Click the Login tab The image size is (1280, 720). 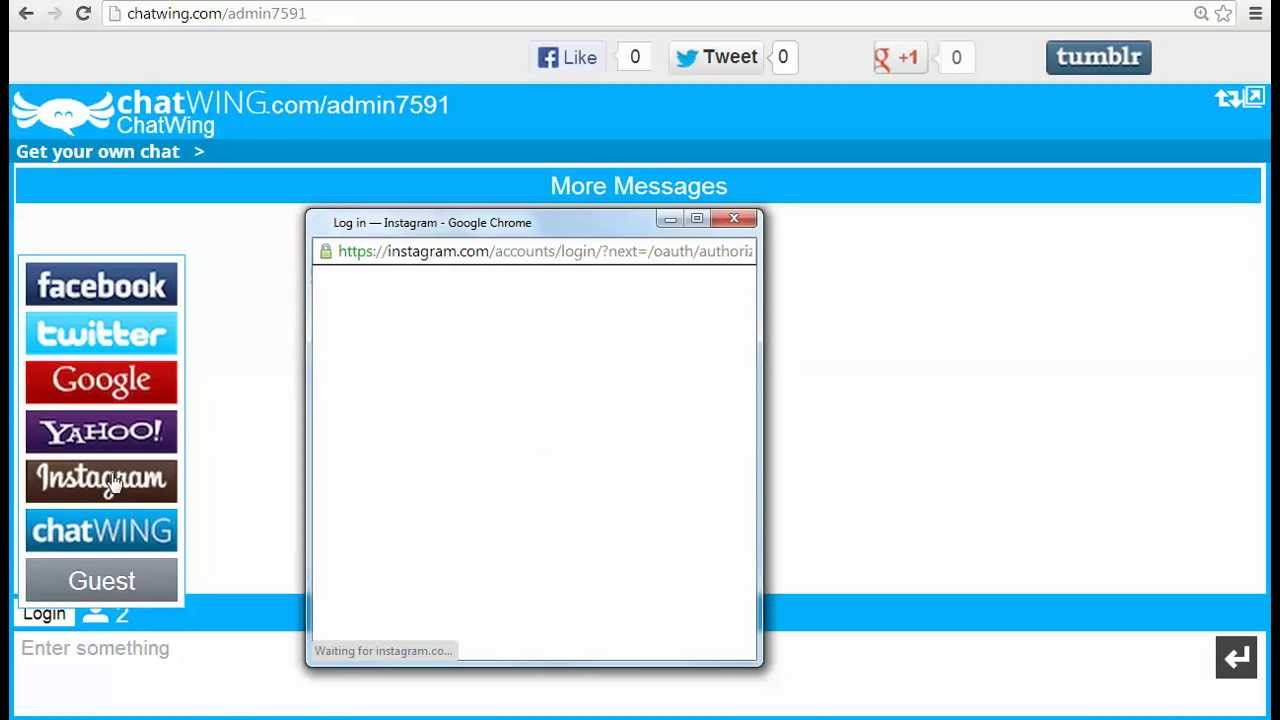coord(44,614)
